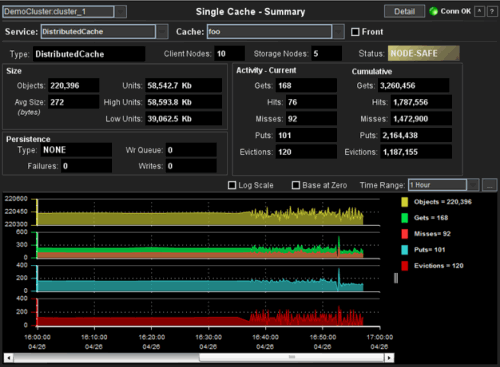The image size is (500, 367).
Task: Click the cumulative Puts value 2,164,438
Action: tap(416, 135)
